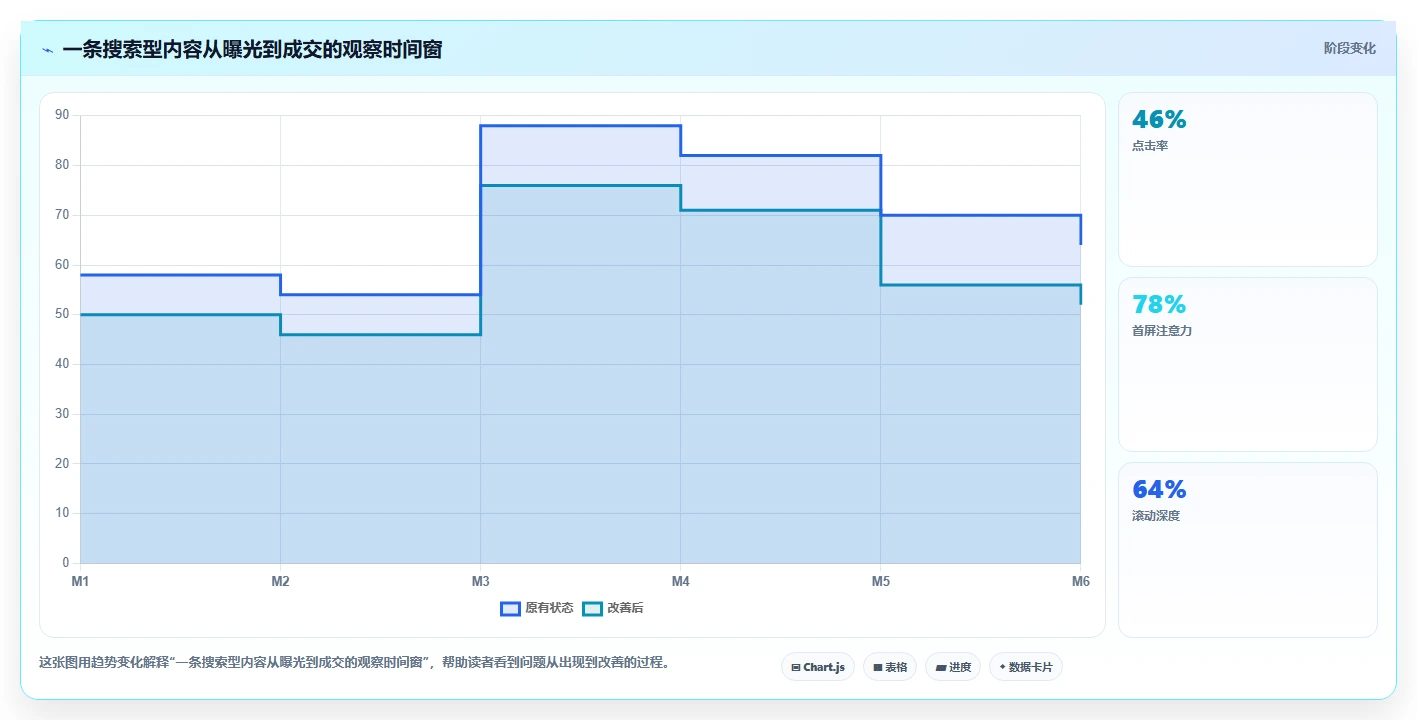Click the 点击率 label
Viewport: 1417px width, 720px height.
1150,146
